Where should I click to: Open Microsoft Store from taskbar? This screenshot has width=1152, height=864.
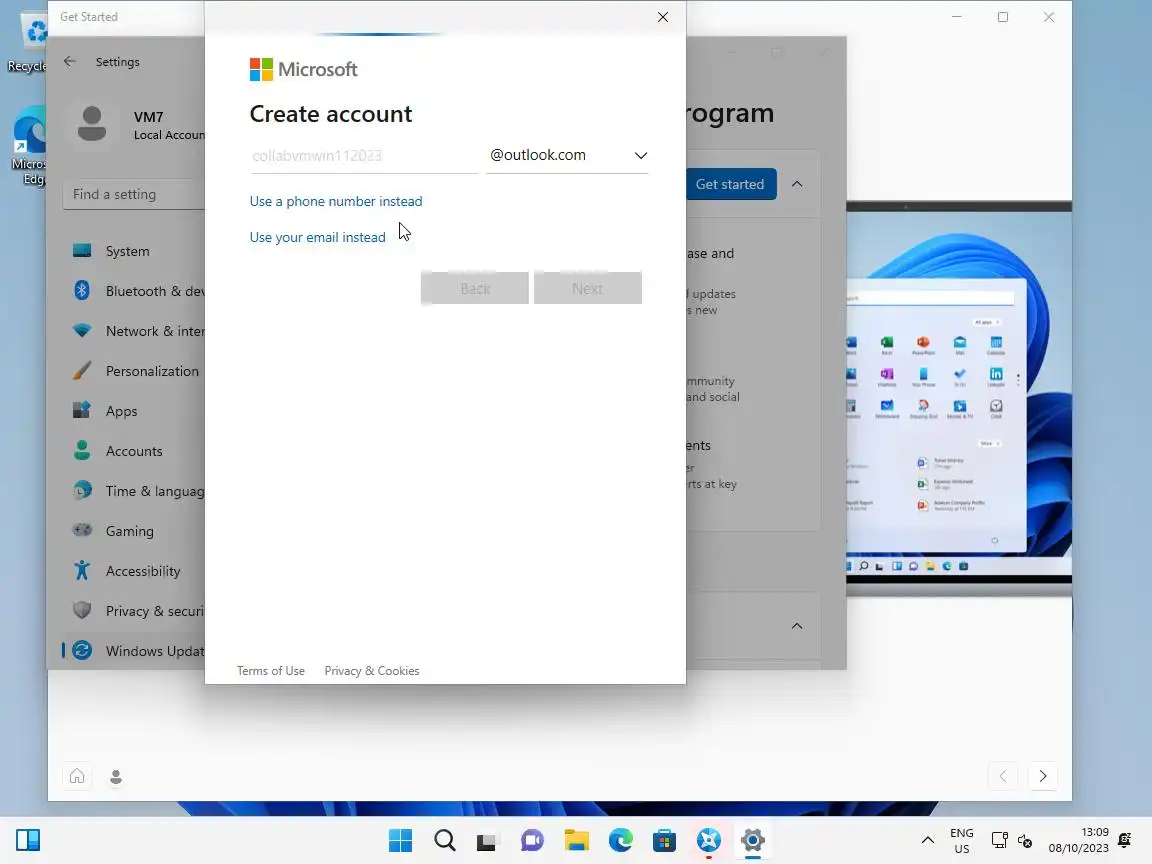point(664,840)
